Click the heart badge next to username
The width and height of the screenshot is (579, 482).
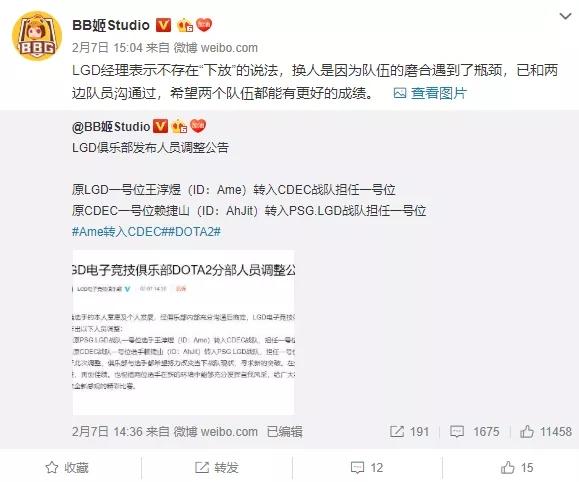tap(203, 25)
